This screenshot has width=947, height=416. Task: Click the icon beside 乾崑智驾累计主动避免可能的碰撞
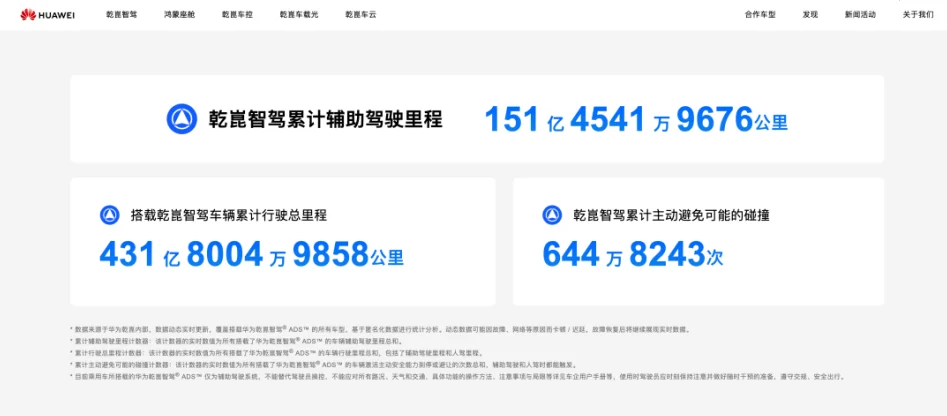[552, 215]
